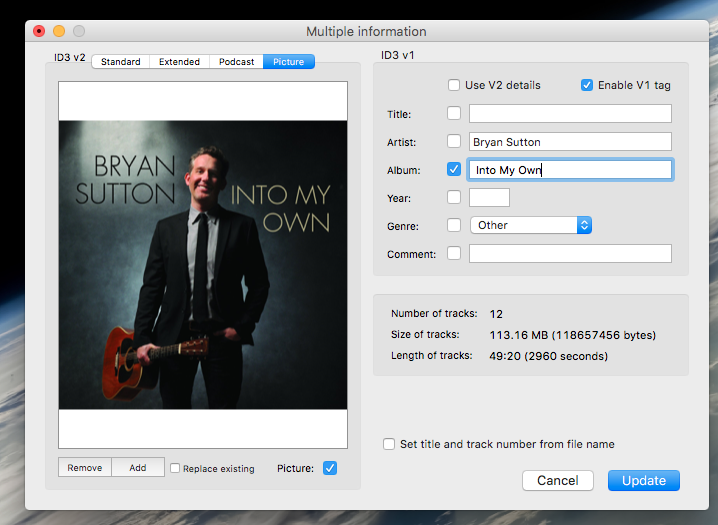Click the 'Size of tracks:' label

(425, 335)
